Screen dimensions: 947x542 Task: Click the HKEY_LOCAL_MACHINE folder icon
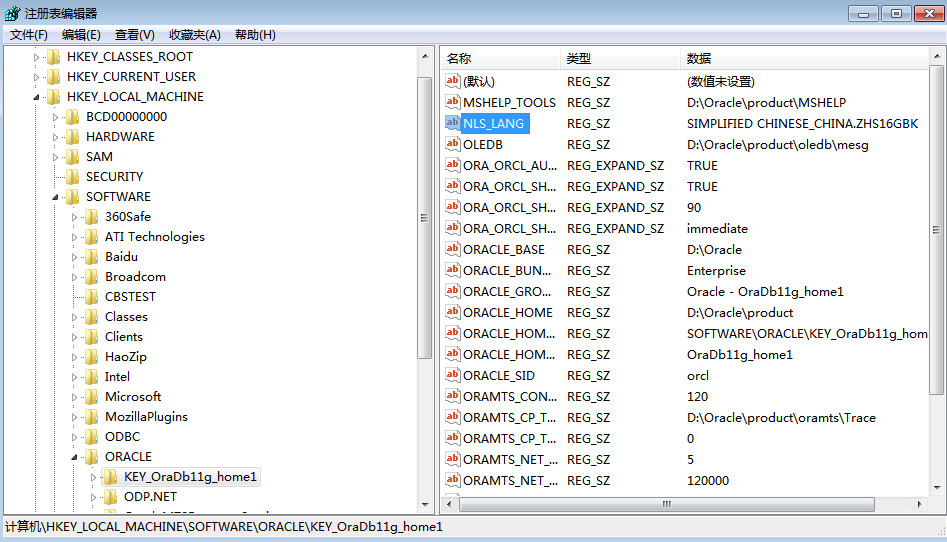click(x=54, y=97)
